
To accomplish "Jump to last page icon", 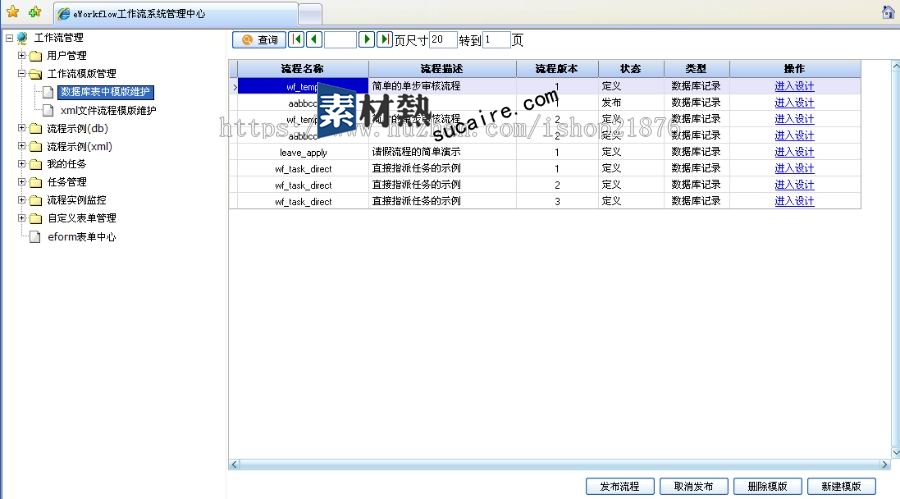I will (x=385, y=39).
